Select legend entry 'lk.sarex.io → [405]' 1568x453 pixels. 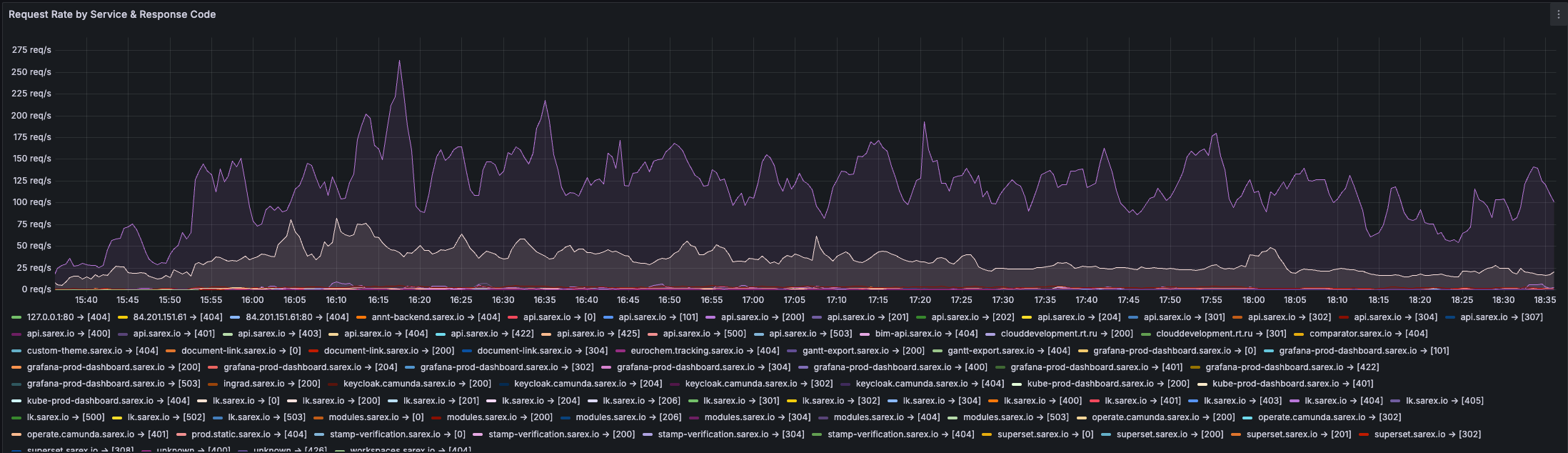(x=1445, y=401)
